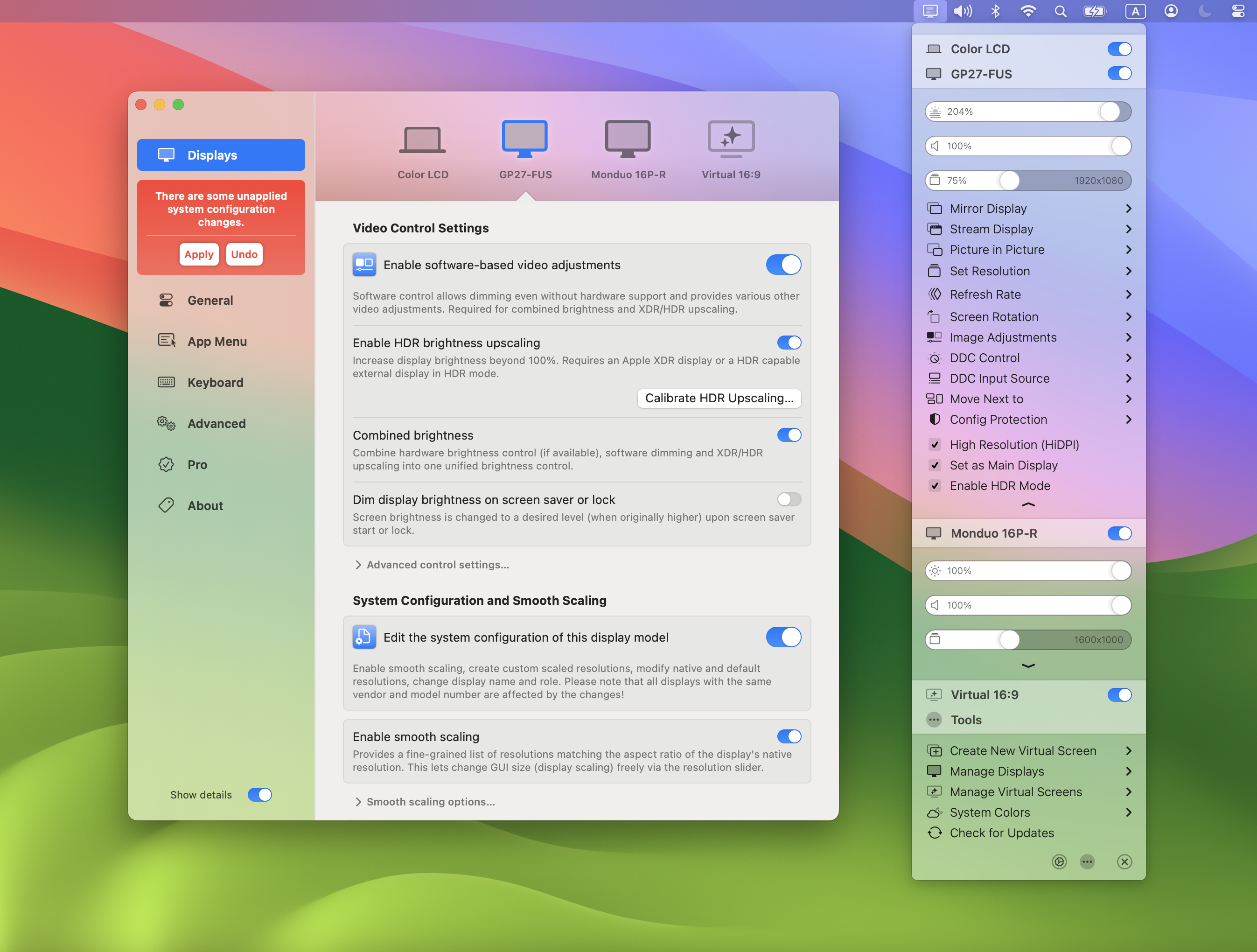Open the Mirror Display submenu
The image size is (1257, 952).
pos(988,208)
